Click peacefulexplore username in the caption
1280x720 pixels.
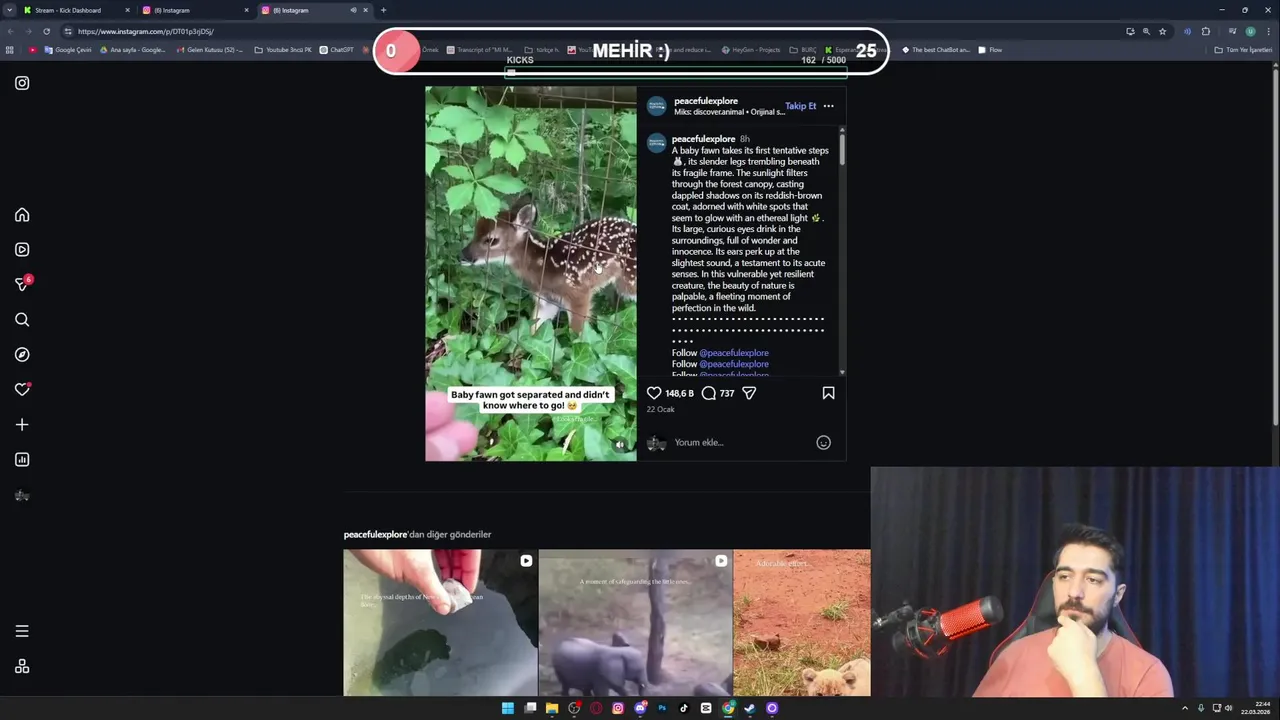703,139
